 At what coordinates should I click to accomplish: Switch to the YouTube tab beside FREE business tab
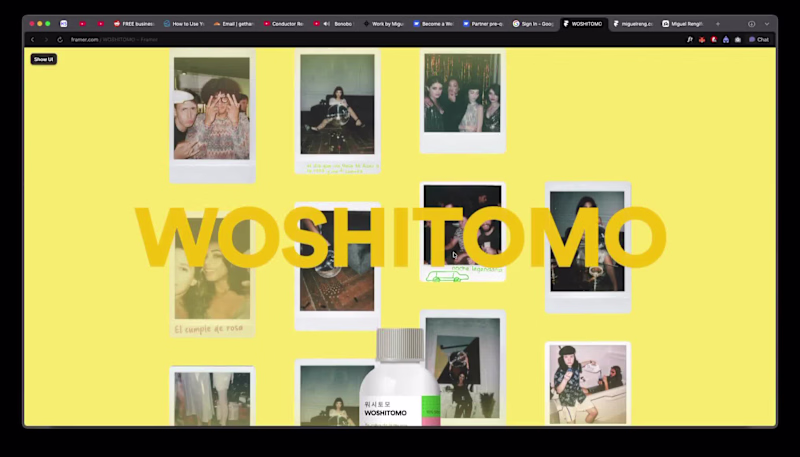point(101,23)
